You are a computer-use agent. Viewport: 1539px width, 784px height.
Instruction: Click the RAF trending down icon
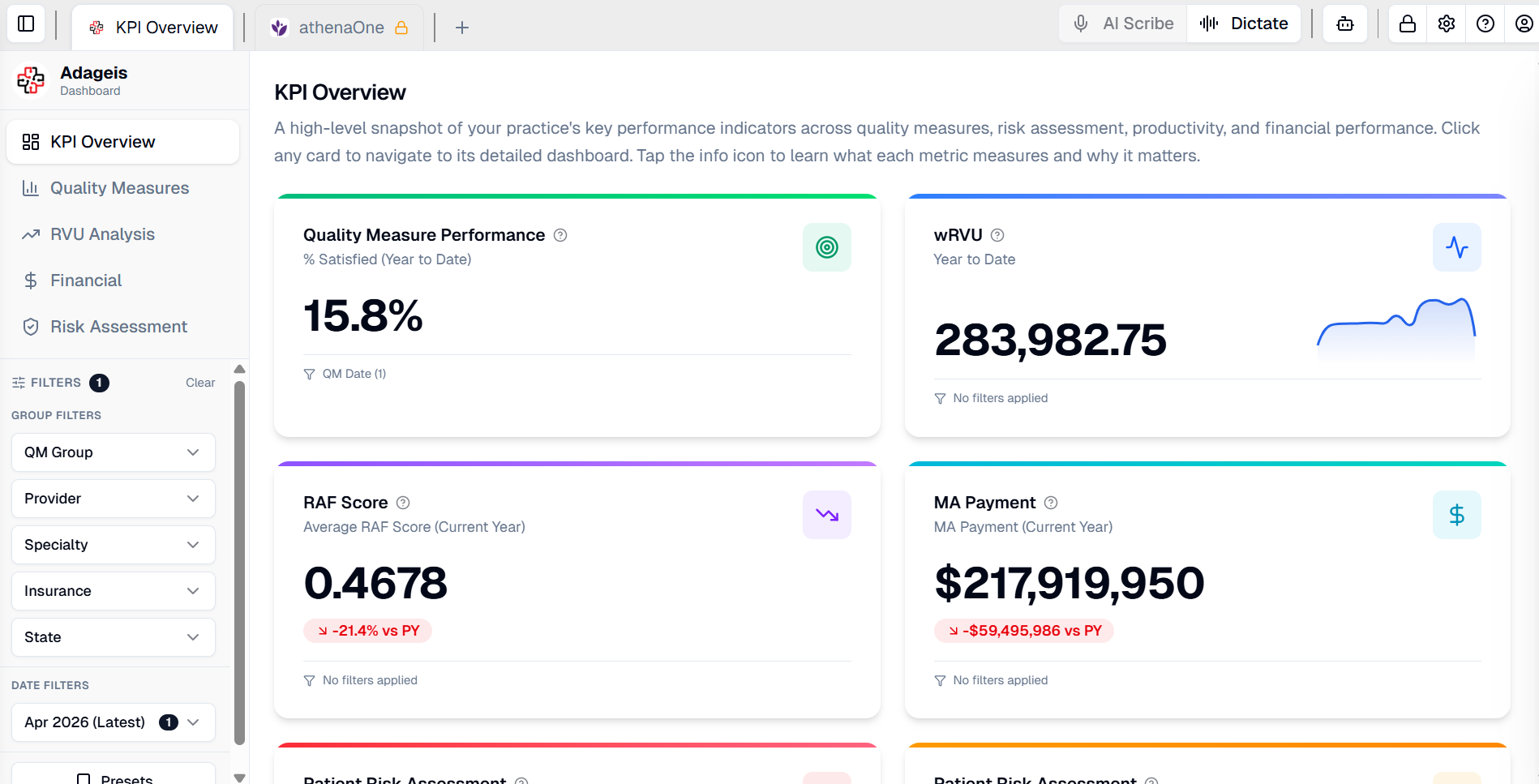tap(827, 515)
